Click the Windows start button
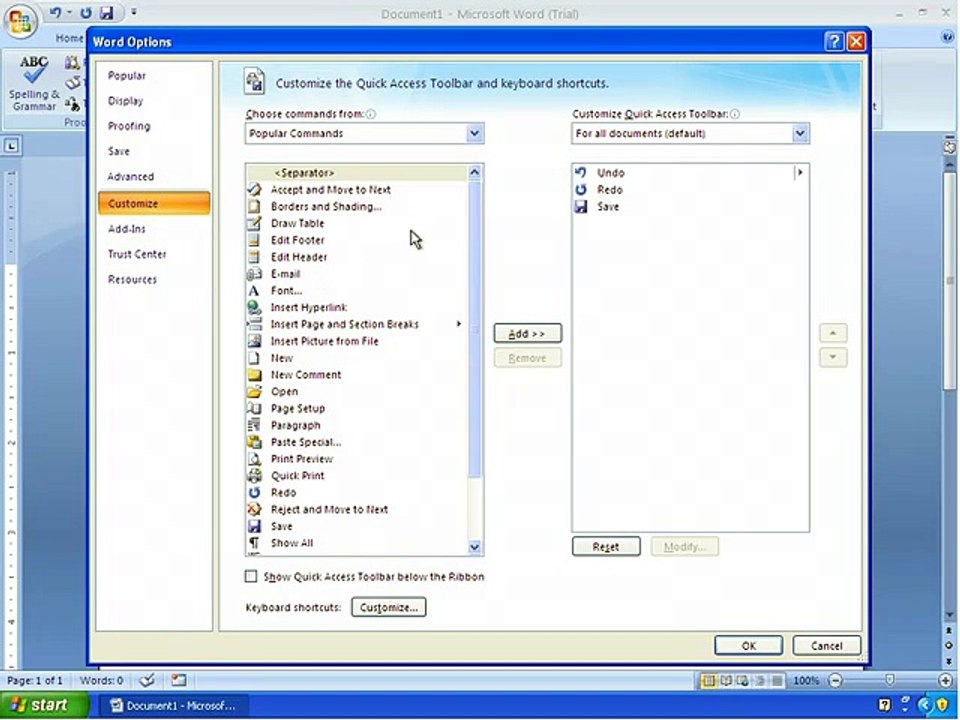The image size is (960, 720). click(44, 705)
